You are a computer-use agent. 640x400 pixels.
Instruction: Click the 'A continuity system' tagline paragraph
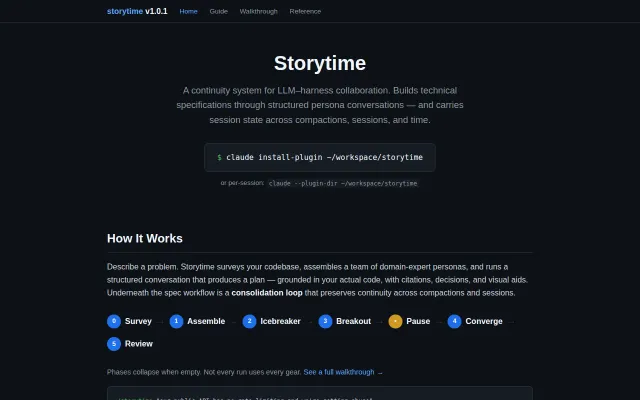[320, 105]
